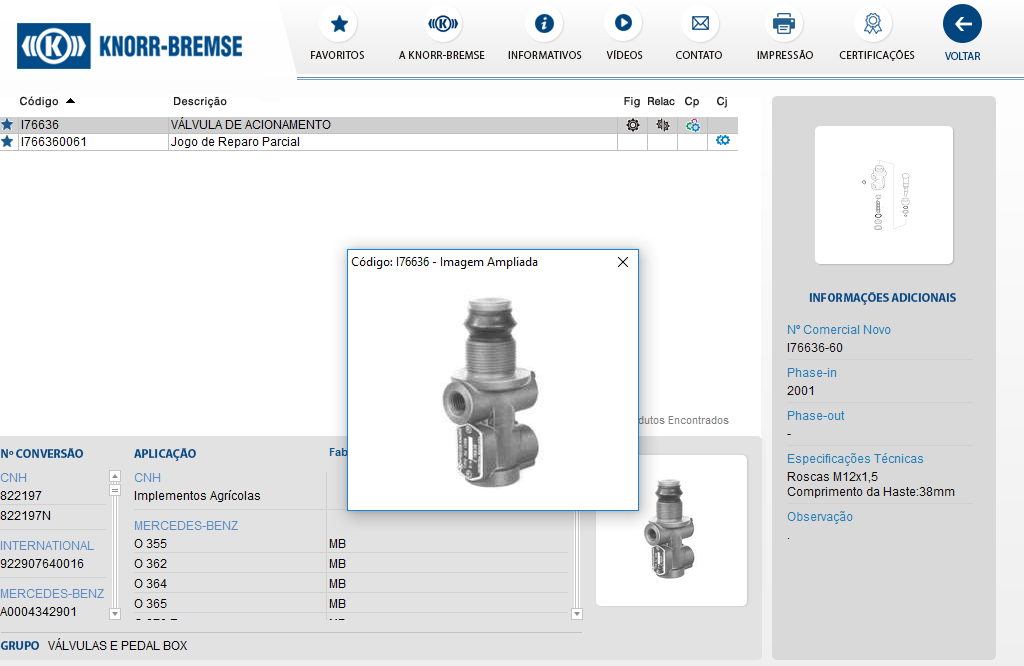Click the exploded diagram thumbnail

pyautogui.click(x=883, y=195)
